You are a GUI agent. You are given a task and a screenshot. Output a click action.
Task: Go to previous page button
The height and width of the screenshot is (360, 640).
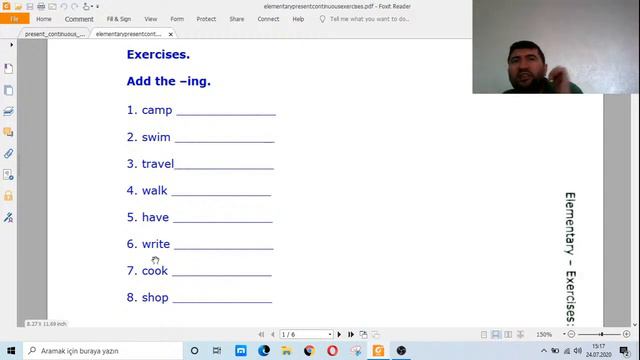point(273,334)
